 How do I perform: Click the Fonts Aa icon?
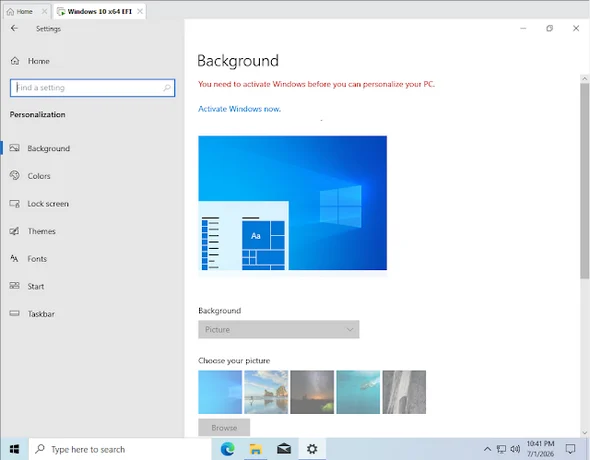pos(14,258)
